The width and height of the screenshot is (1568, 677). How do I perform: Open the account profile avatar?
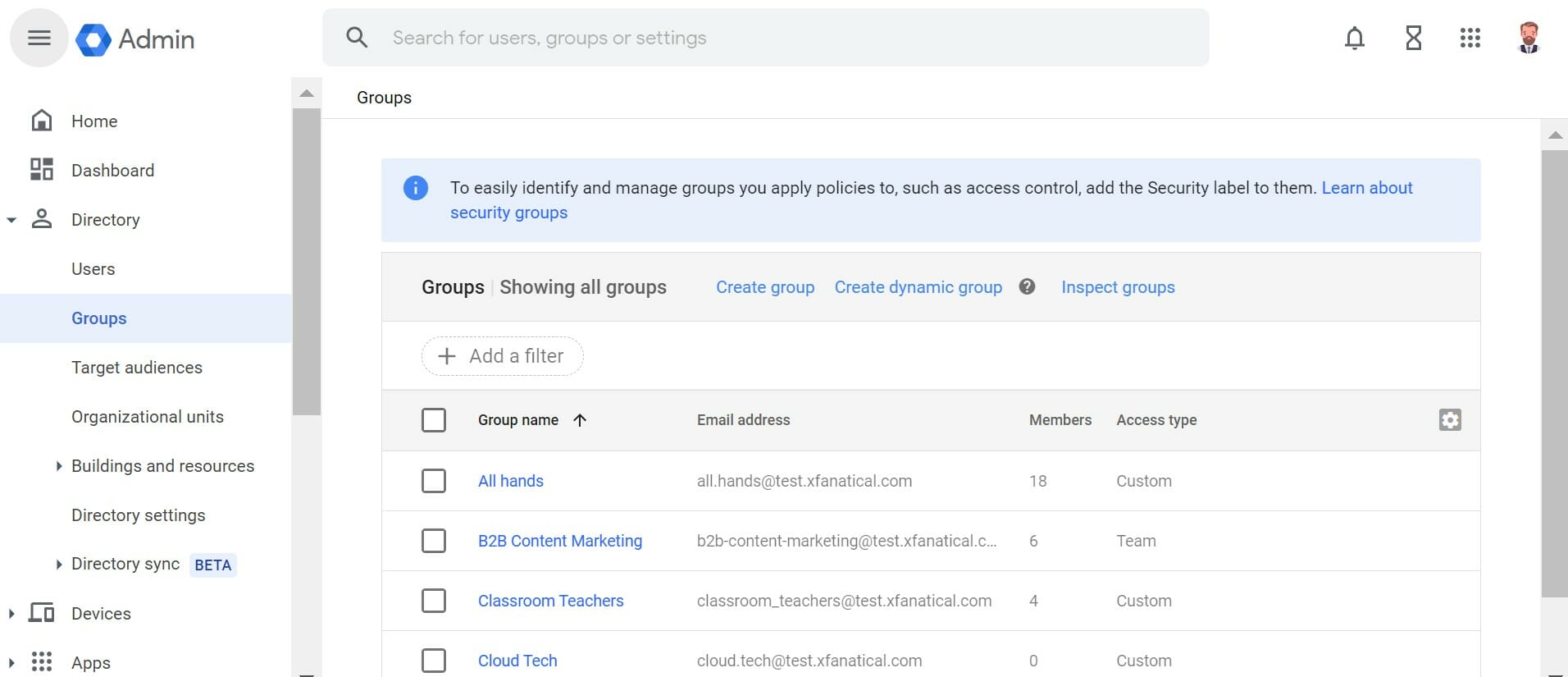click(x=1529, y=38)
